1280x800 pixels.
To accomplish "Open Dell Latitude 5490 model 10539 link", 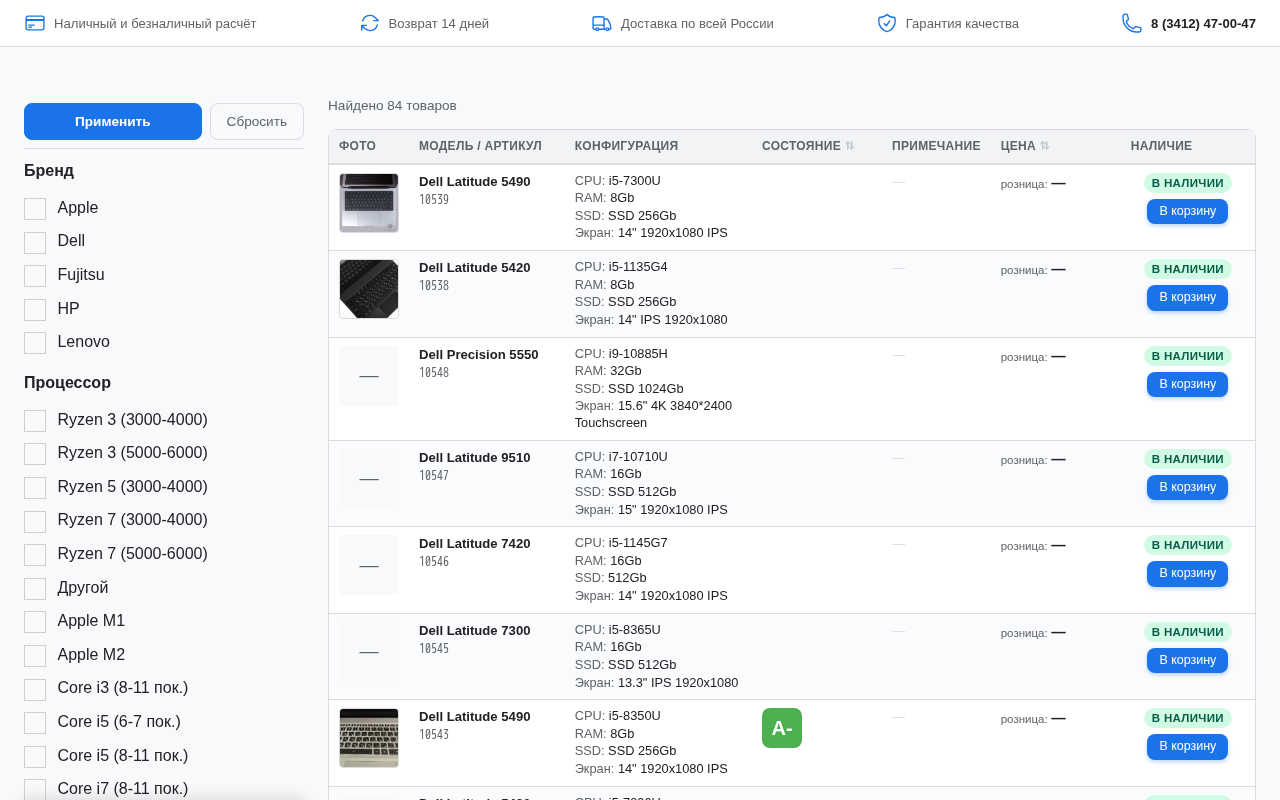I will coord(475,182).
